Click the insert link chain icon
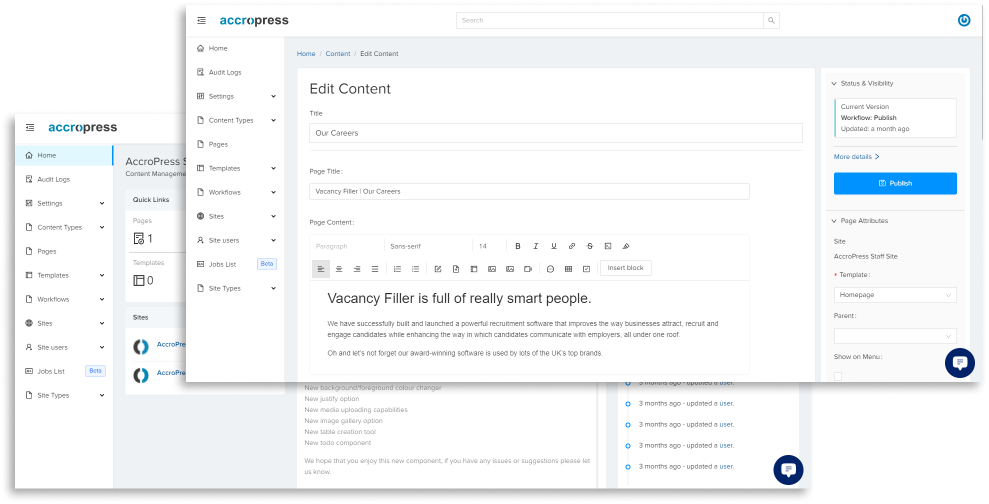The image size is (989, 504). pos(572,246)
